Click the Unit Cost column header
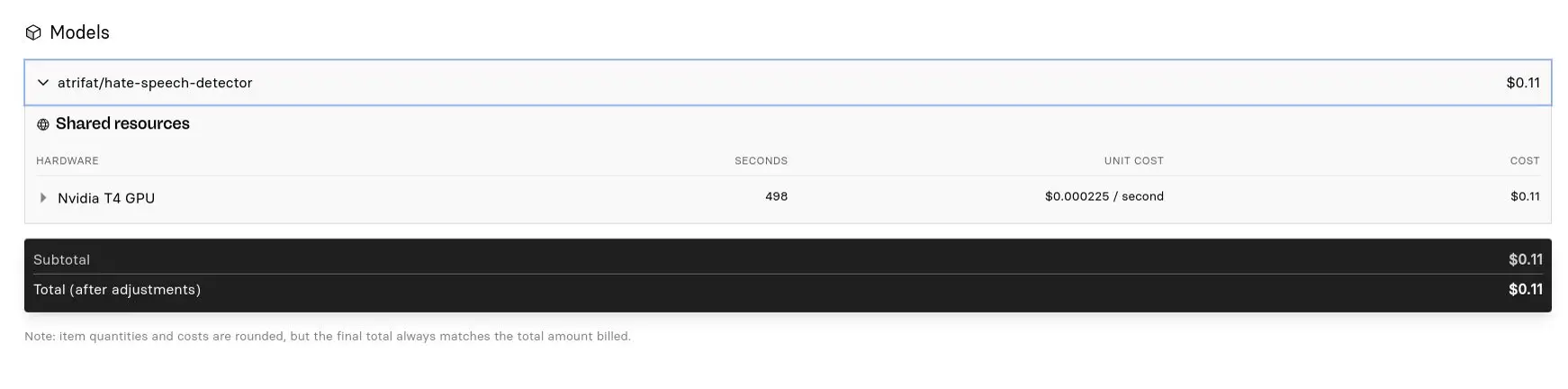This screenshot has width=1568, height=389. coord(1133,161)
